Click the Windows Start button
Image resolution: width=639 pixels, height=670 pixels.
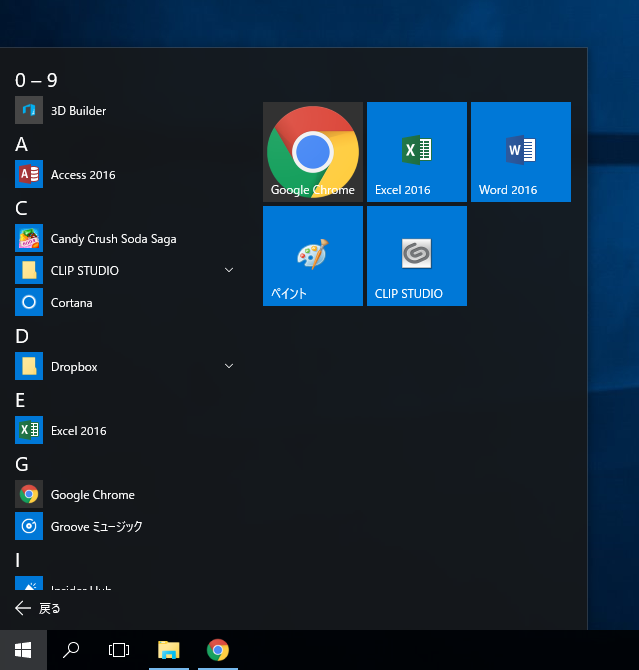click(x=23, y=650)
